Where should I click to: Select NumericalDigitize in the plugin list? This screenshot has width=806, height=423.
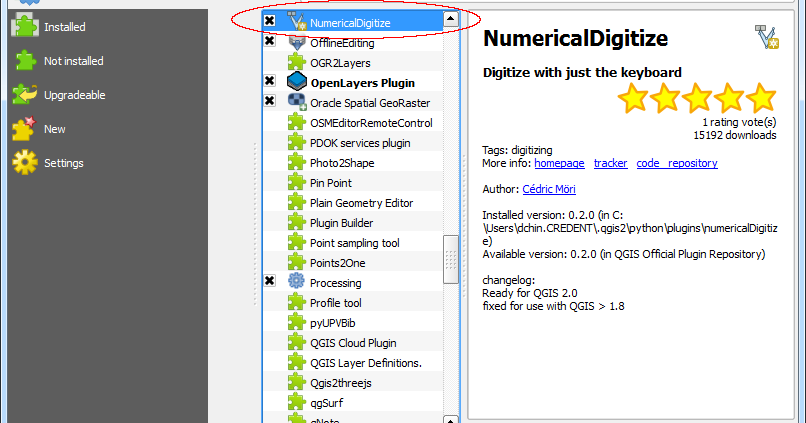(353, 22)
